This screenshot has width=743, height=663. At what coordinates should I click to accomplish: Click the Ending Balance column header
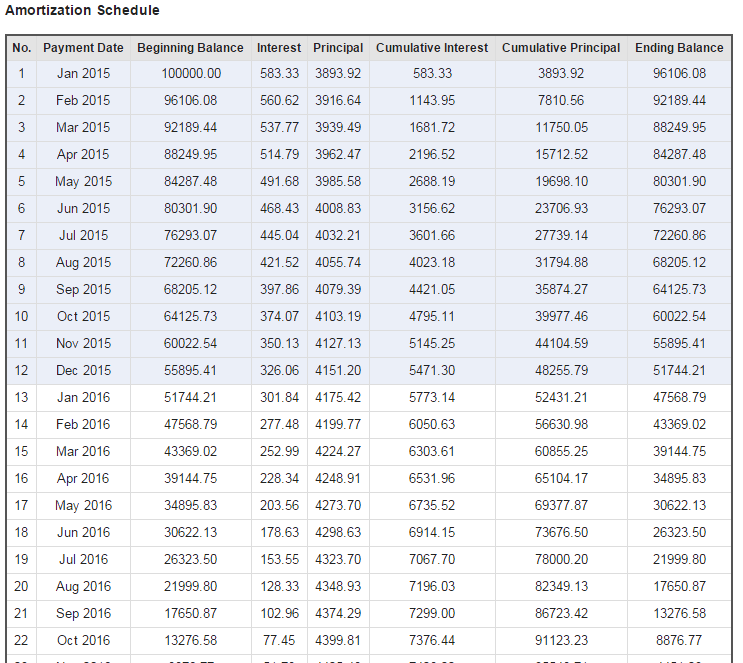679,48
